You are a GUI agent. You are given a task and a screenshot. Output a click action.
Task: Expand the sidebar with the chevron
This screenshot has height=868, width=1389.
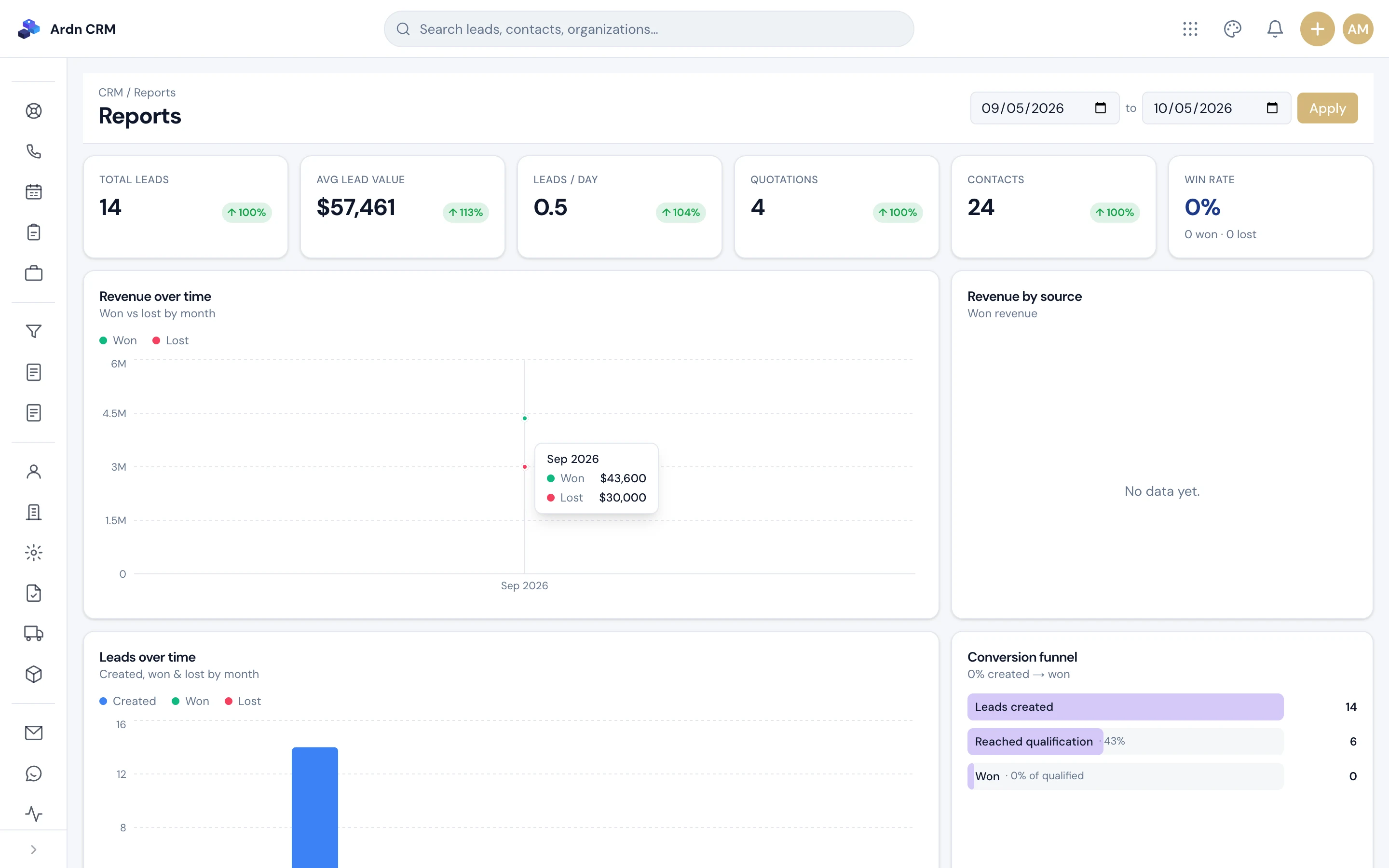pos(34,850)
